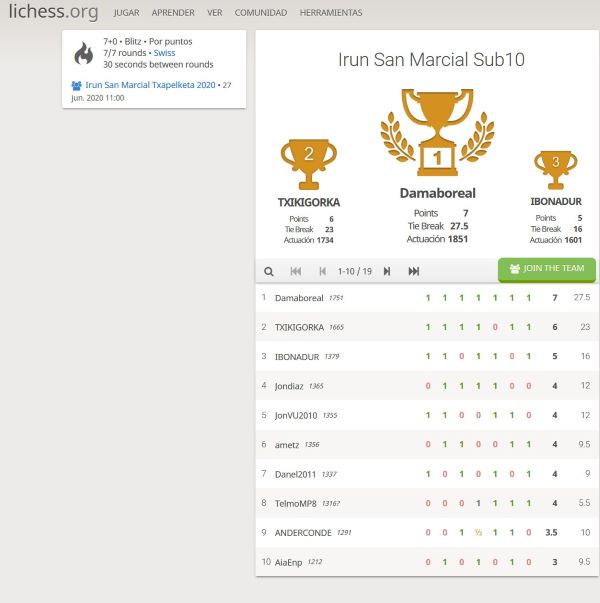Screen dimensions: 600x603
Task: Follow the Swiss tournament format link
Action: [x=164, y=53]
